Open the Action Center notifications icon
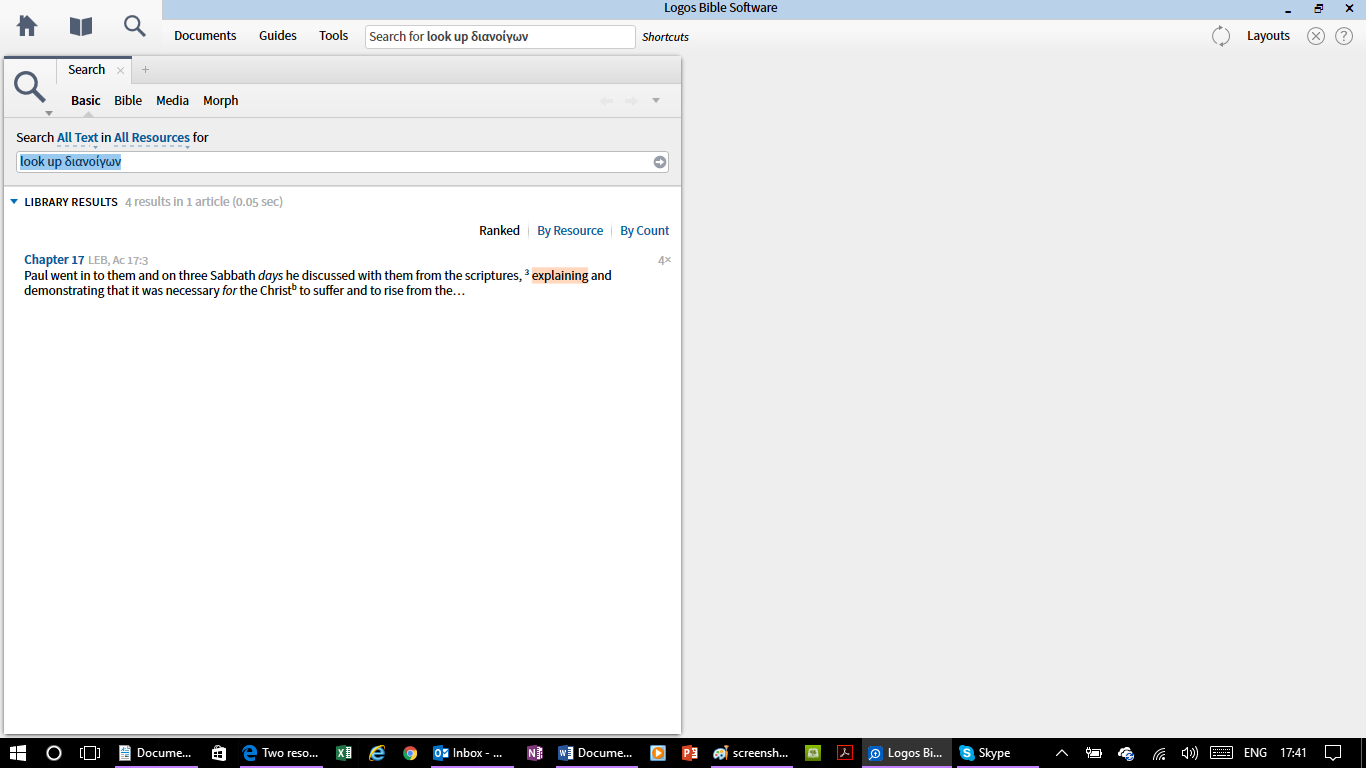Screen dimensions: 1366x768 coord(1332,753)
